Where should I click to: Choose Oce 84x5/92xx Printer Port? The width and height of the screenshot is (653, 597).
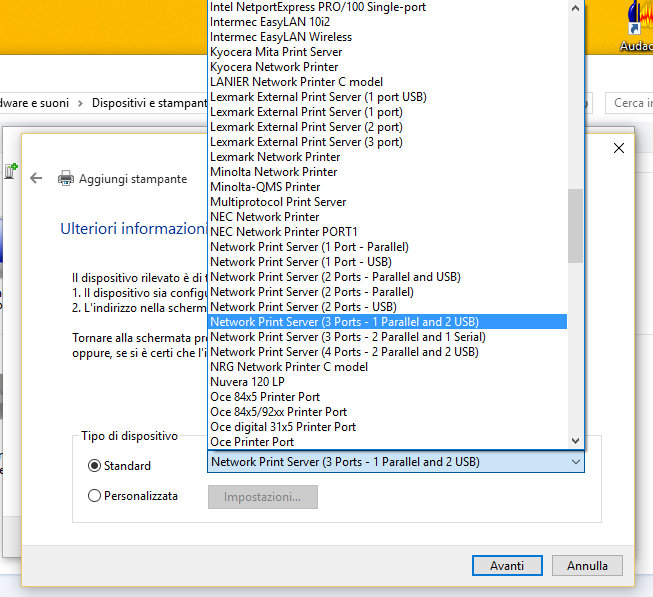(x=387, y=412)
